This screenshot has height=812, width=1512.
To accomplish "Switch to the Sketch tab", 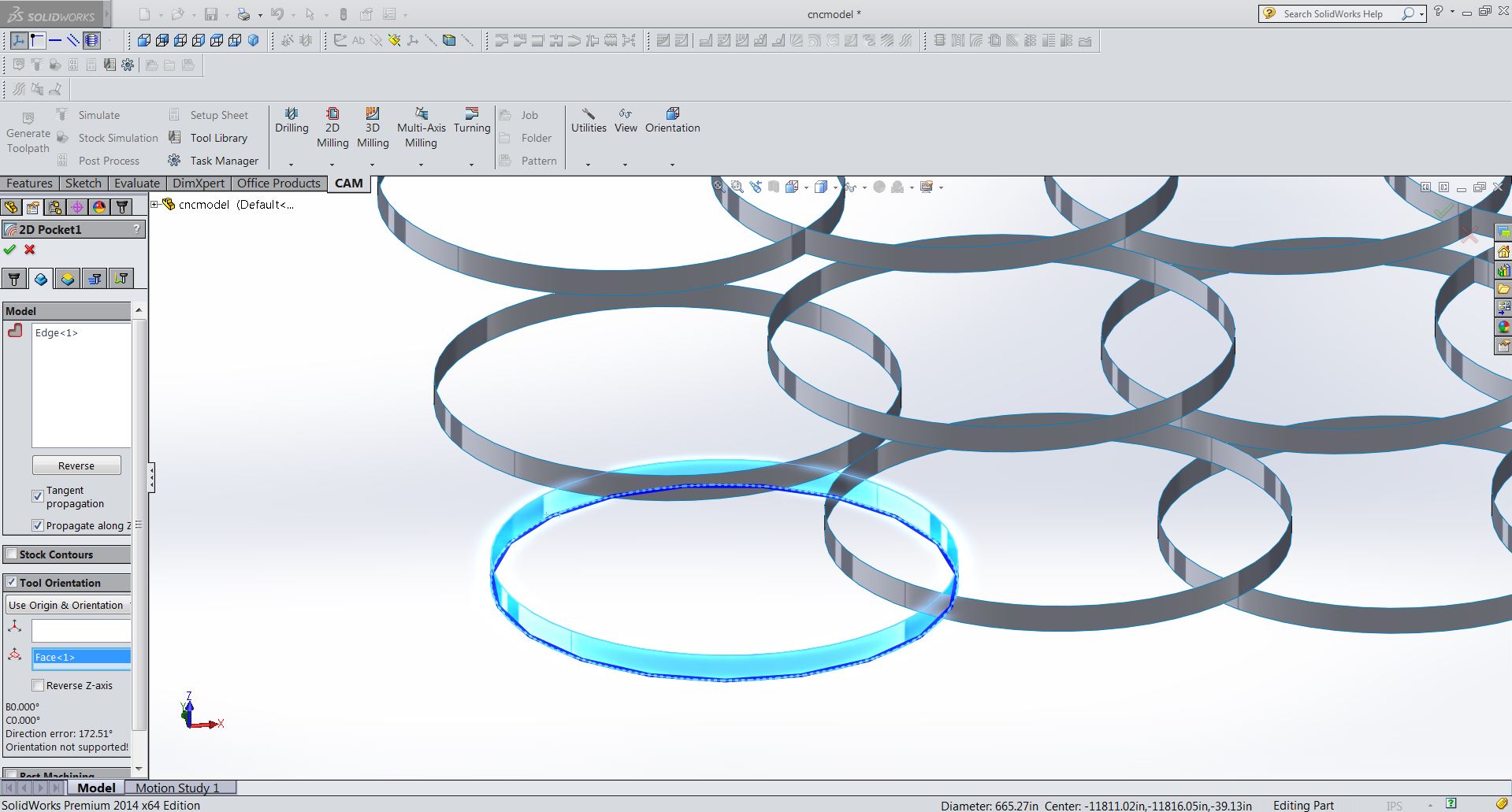I will pos(83,183).
